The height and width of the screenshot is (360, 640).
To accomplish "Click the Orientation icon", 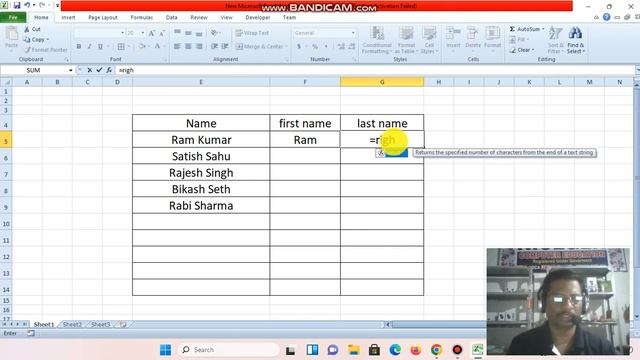I will point(215,33).
